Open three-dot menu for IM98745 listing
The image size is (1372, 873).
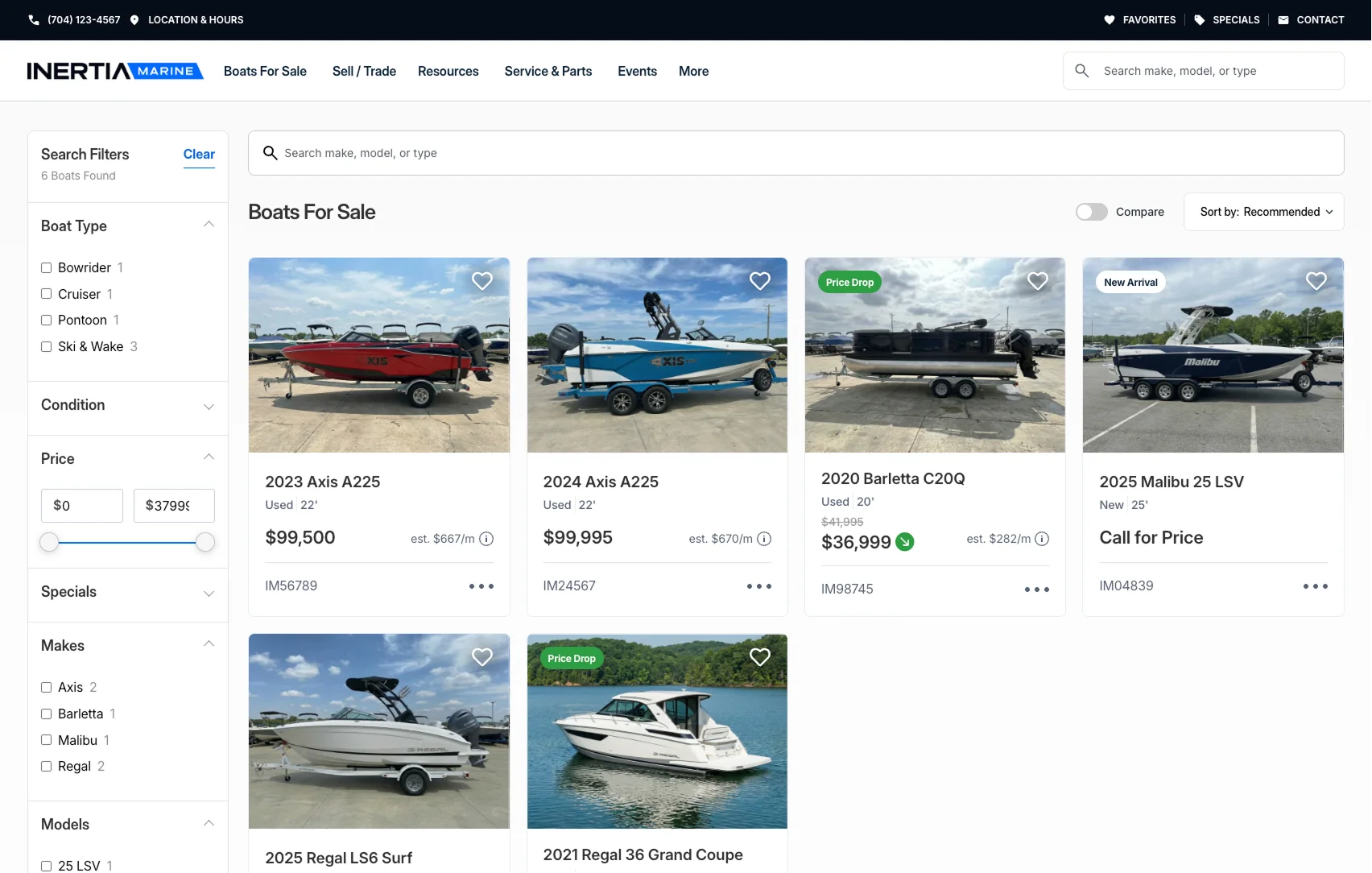(1036, 590)
